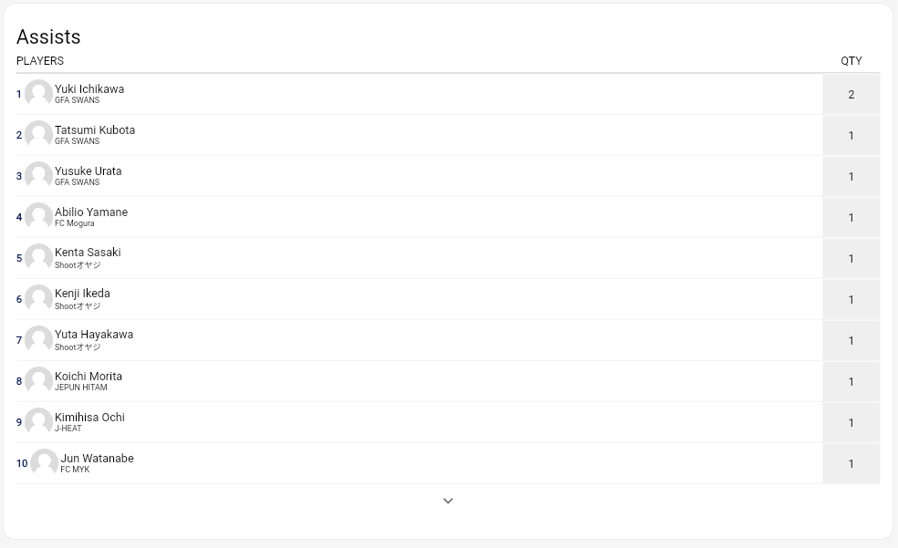Click Kenta Sasaki's profile avatar
This screenshot has width=898, height=548.
[x=39, y=258]
